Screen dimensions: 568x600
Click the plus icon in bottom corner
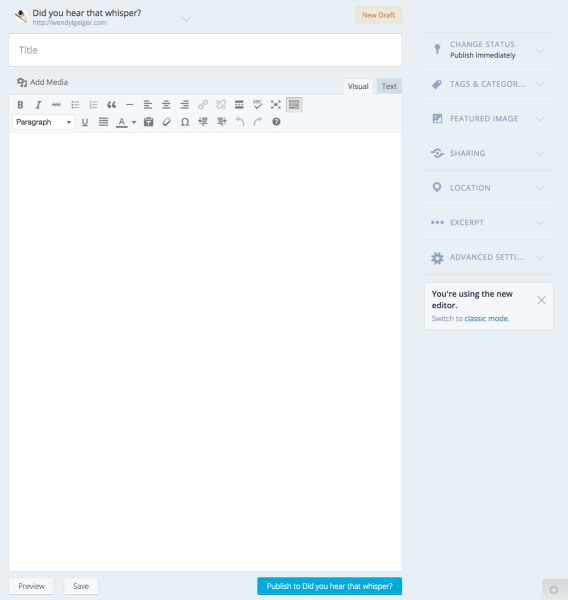coord(554,590)
